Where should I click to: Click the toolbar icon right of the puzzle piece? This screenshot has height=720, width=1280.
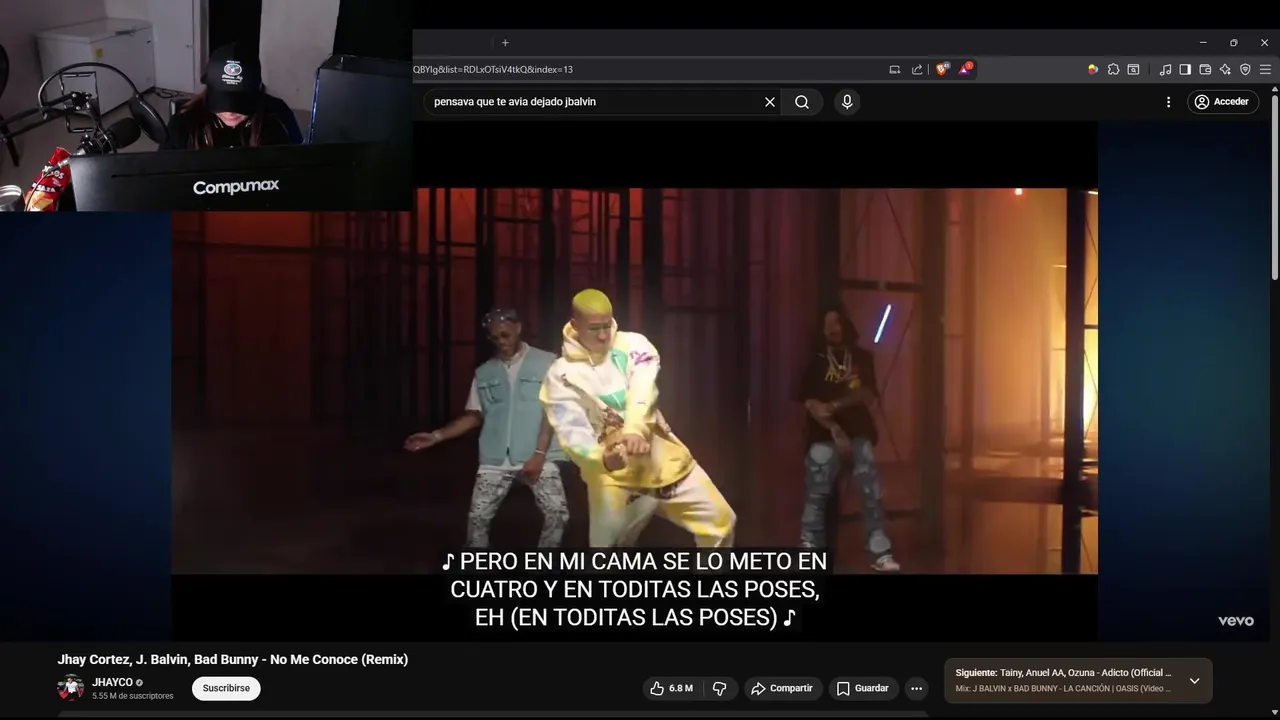[x=1133, y=70]
